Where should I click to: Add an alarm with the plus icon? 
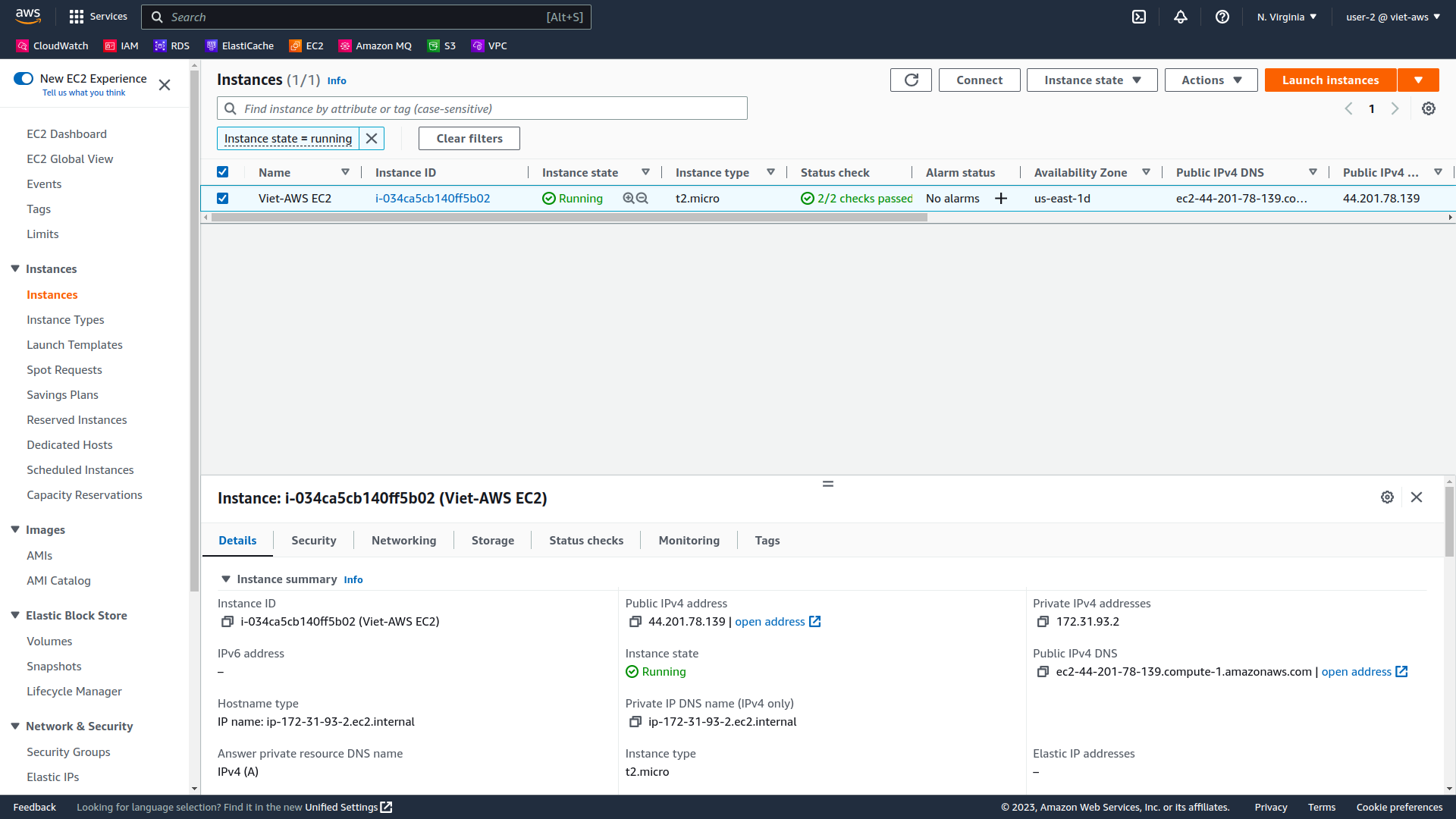(x=1001, y=198)
